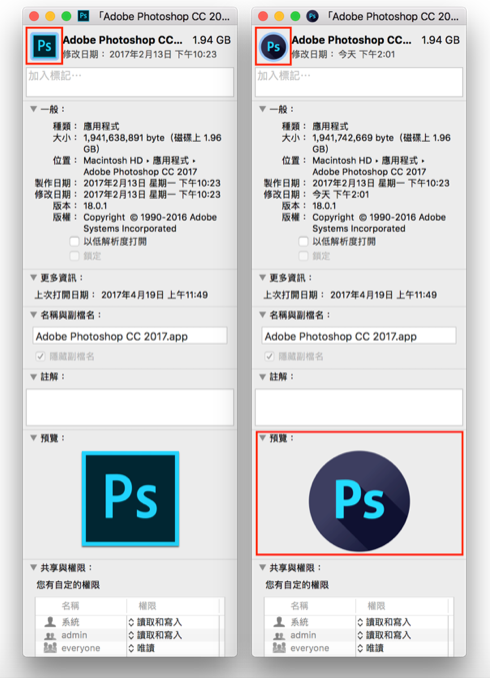Click green zoom button on left window

(66, 16)
